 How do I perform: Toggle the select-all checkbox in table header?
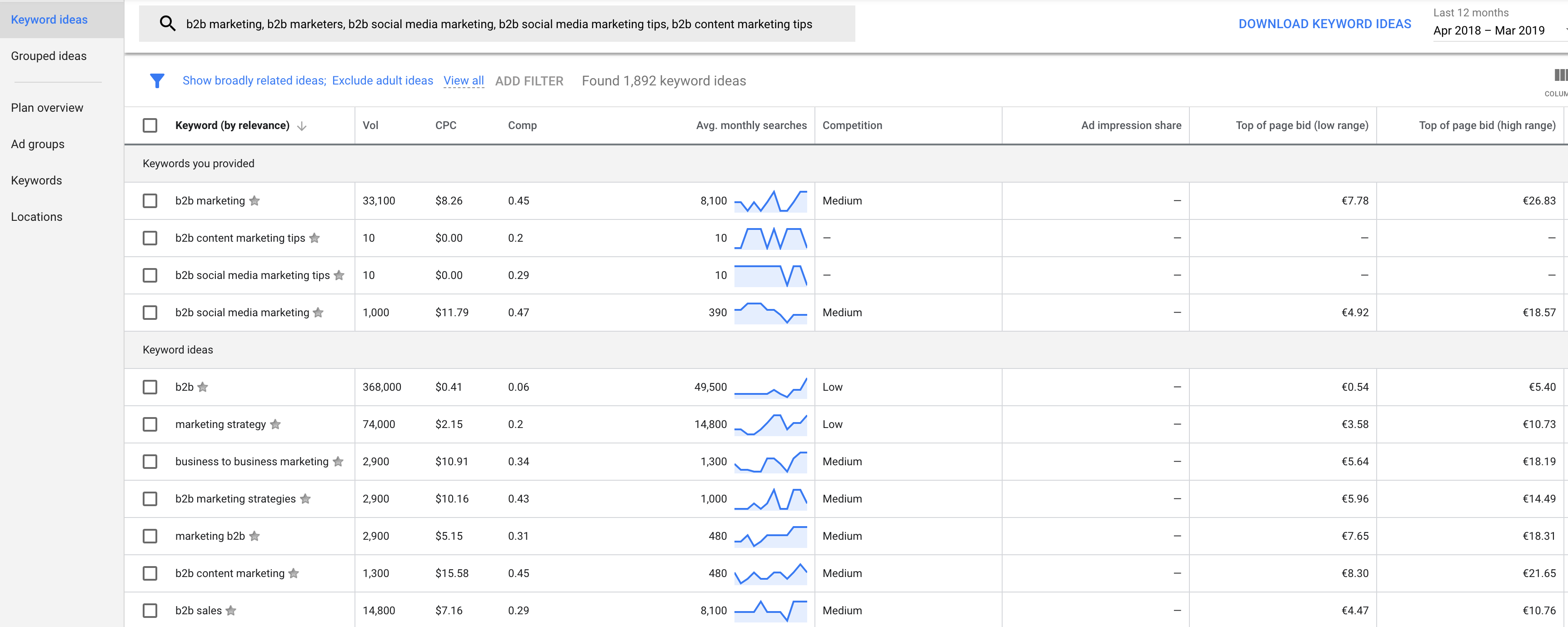pos(150,125)
